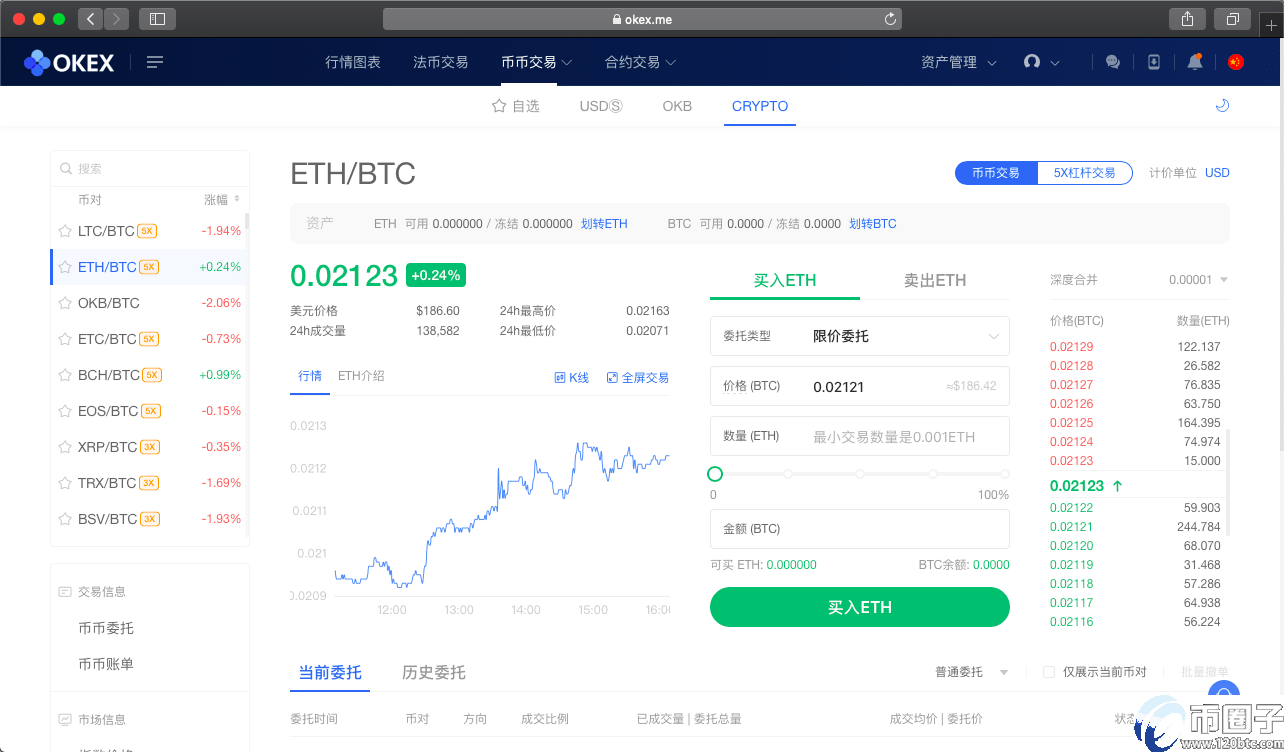1284x752 pixels.
Task: Click the amount percentage slider handle
Action: (x=714, y=474)
